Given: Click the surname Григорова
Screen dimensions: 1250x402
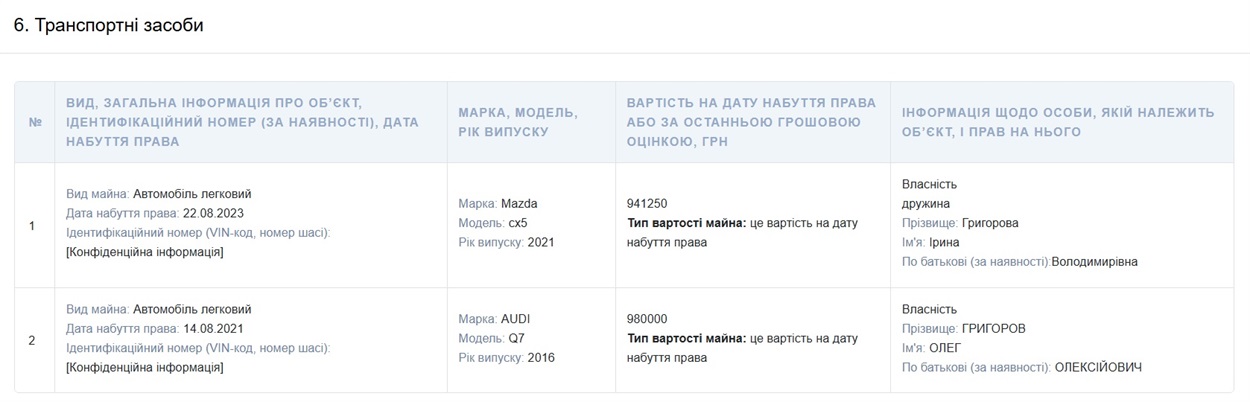Looking at the screenshot, I should 986,223.
